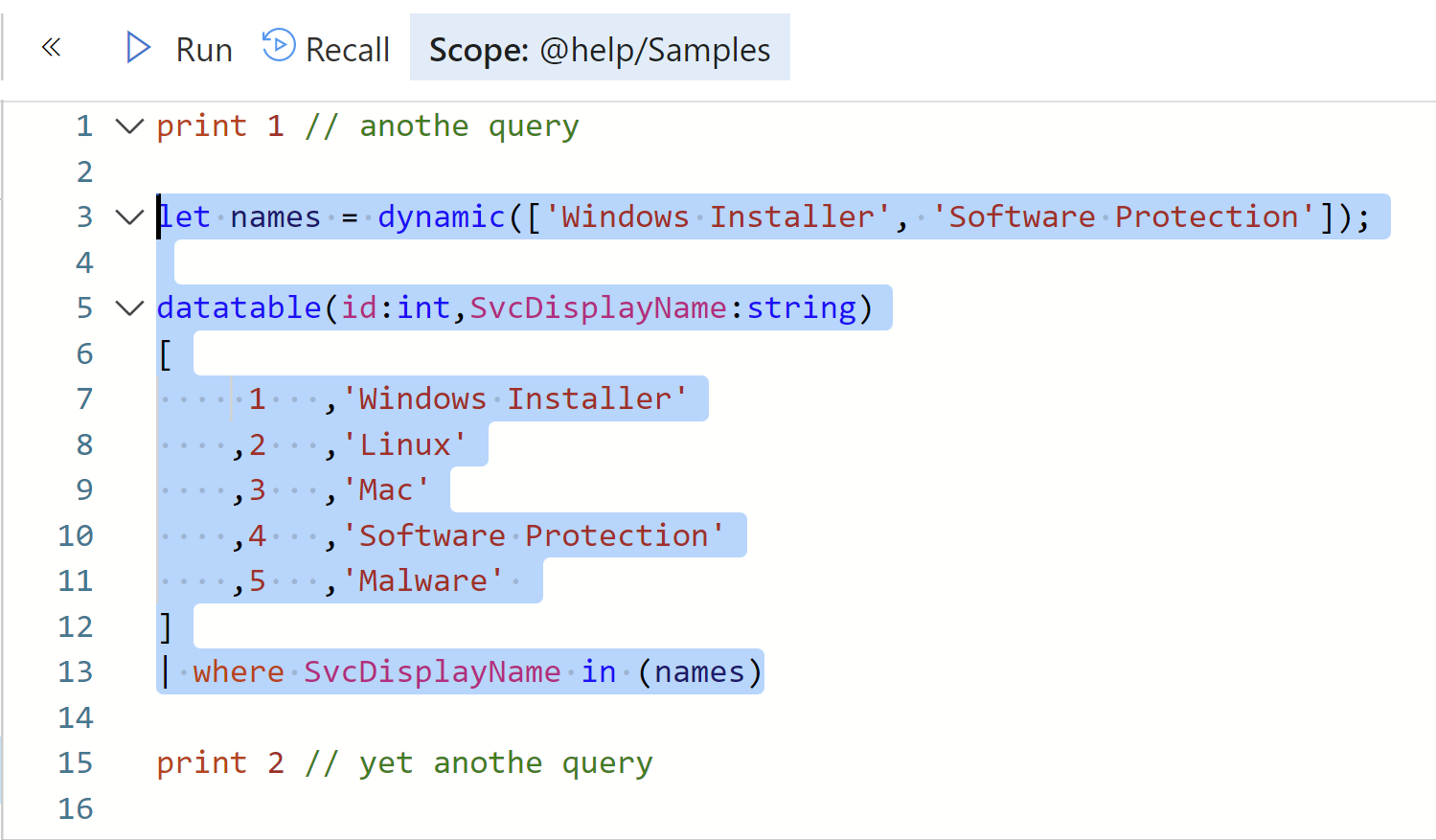Click '(names)' at end of line 13
Image resolution: width=1436 pixels, height=840 pixels.
coord(699,672)
